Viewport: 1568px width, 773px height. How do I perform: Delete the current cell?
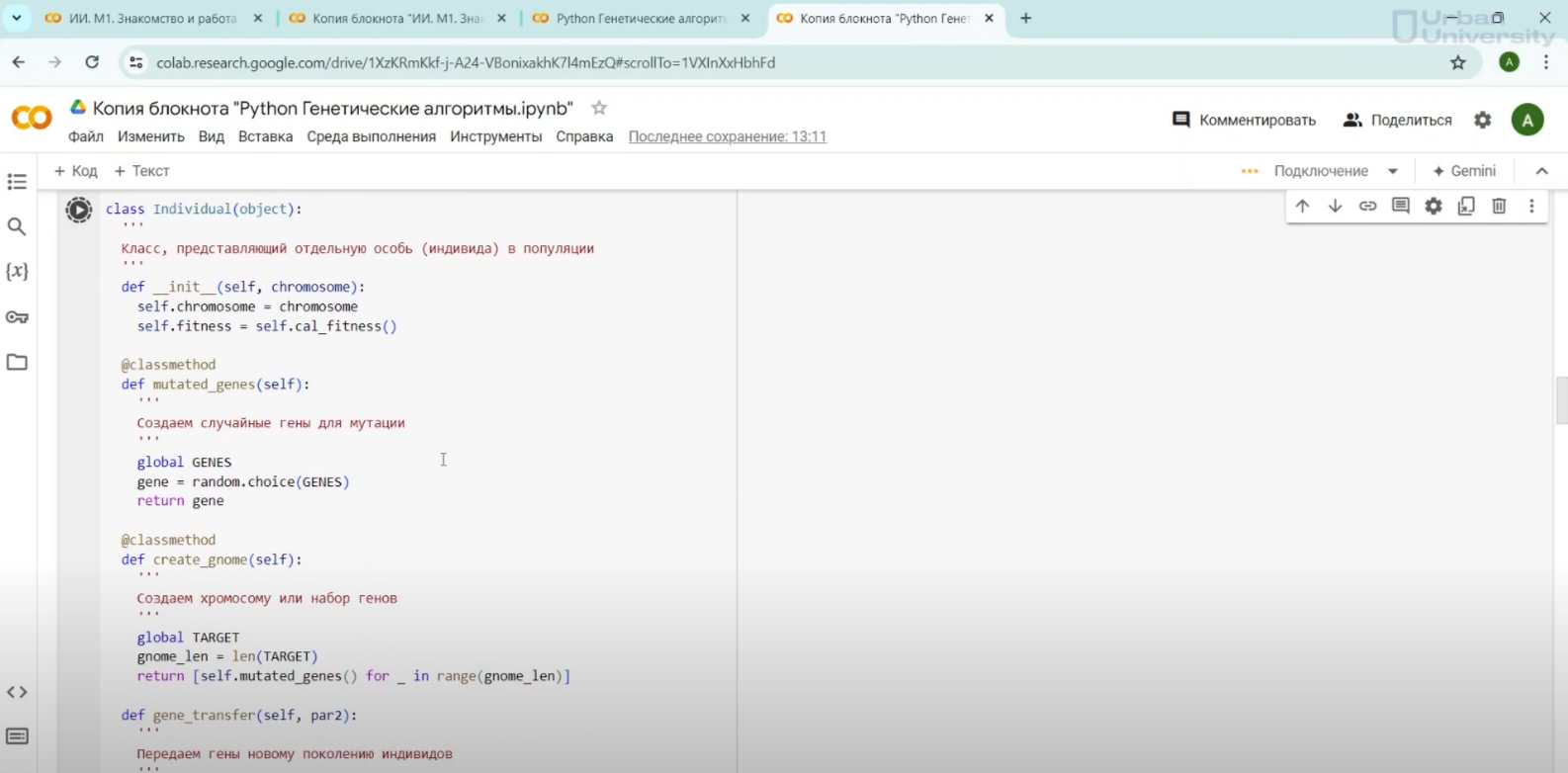[1499, 206]
